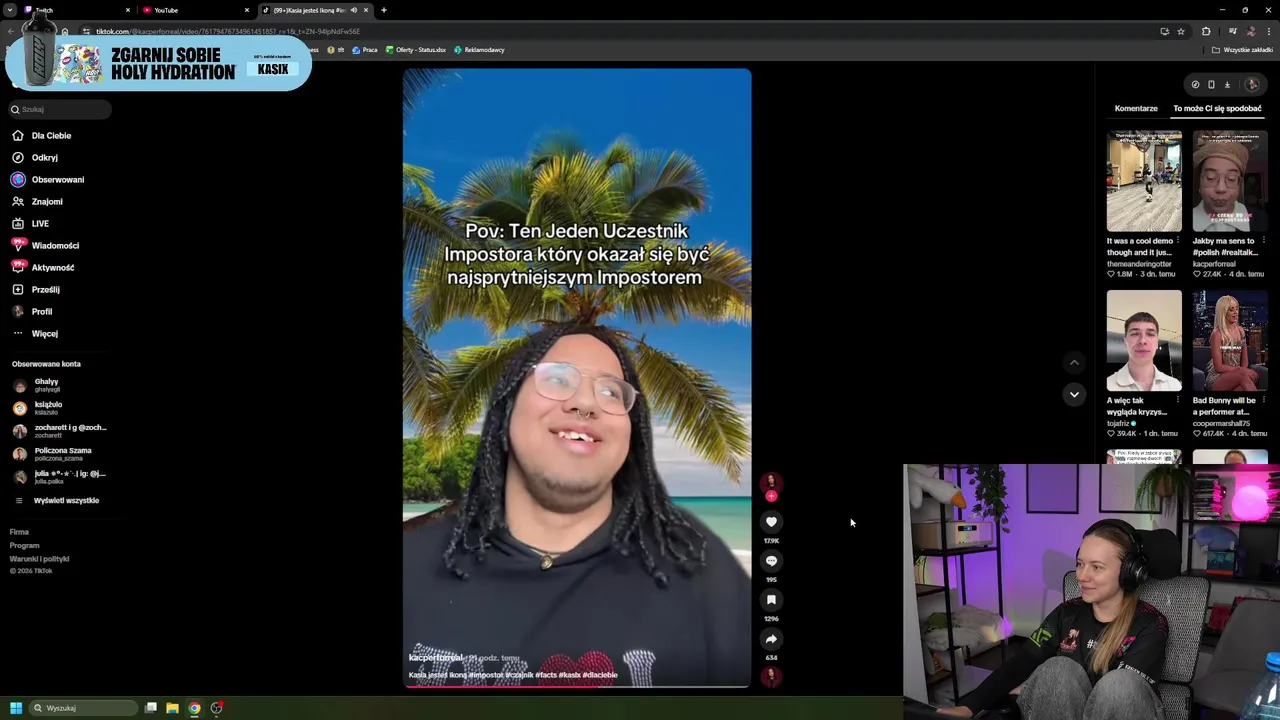Screen dimensions: 1280x720
Task: Open the Bad Bunny will be thumbnail
Action: (1229, 341)
